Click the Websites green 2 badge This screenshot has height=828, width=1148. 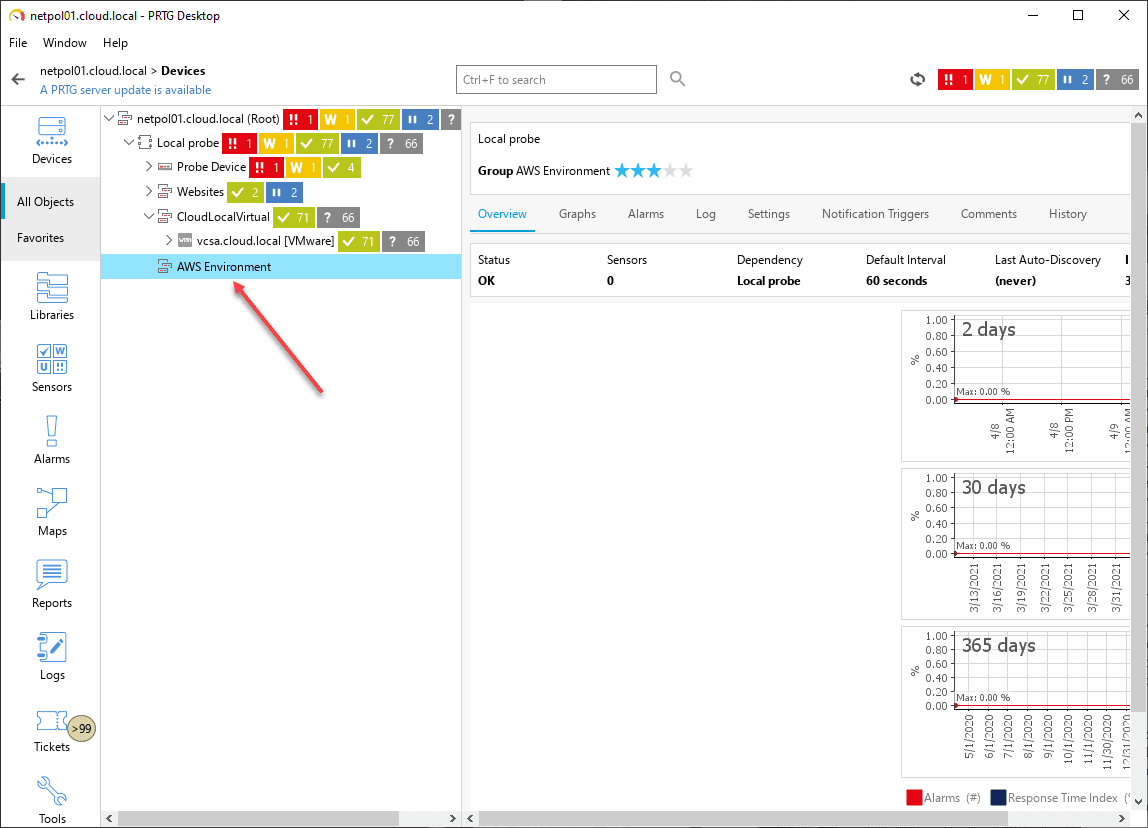tap(245, 193)
